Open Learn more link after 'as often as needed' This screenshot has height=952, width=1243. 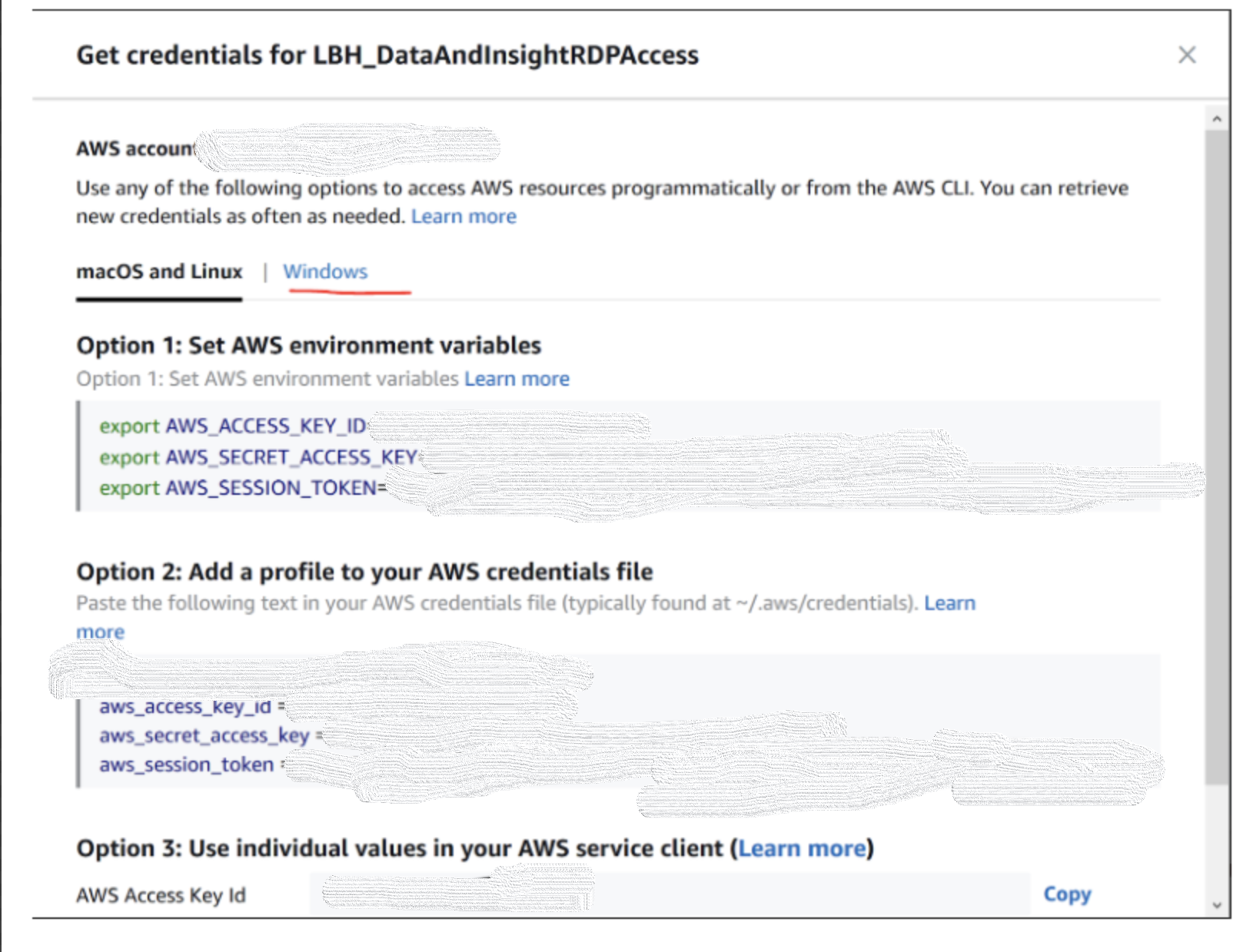(x=464, y=216)
